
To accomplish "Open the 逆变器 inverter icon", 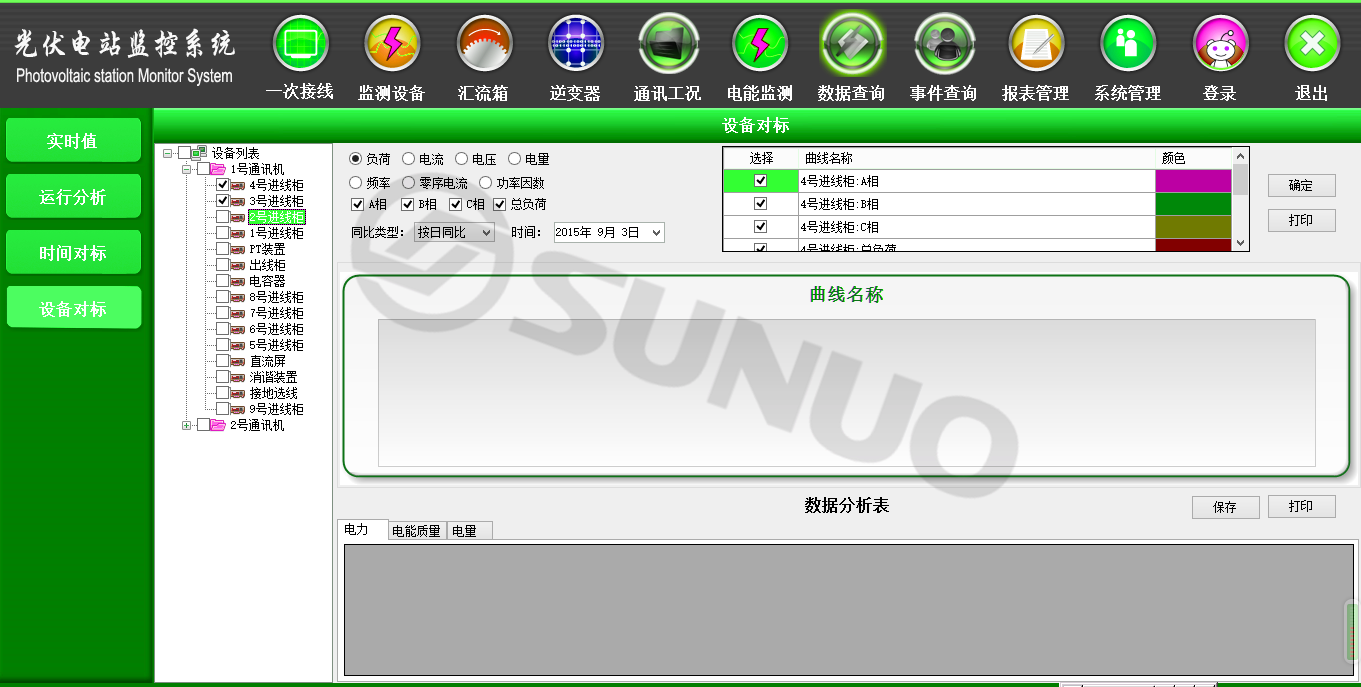I will 576,44.
